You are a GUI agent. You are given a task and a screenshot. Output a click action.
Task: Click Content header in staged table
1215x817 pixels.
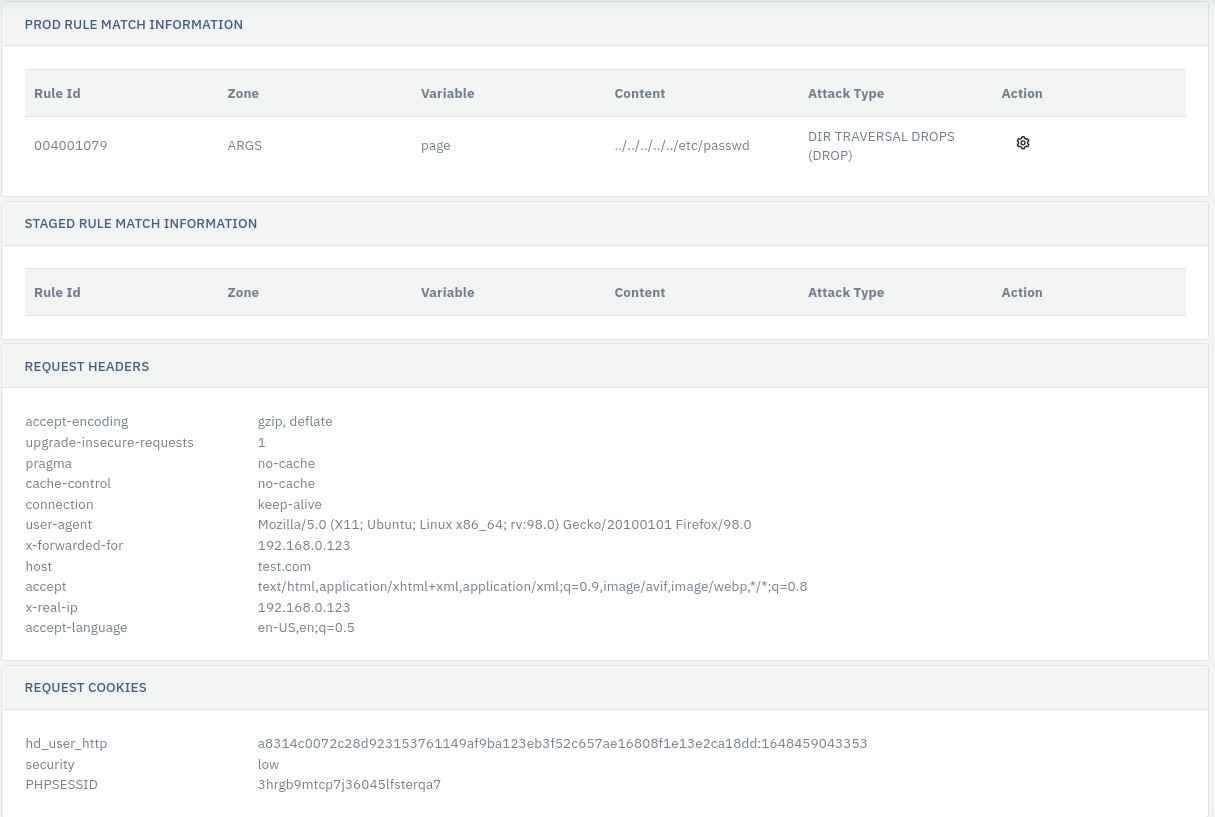pyautogui.click(x=640, y=293)
